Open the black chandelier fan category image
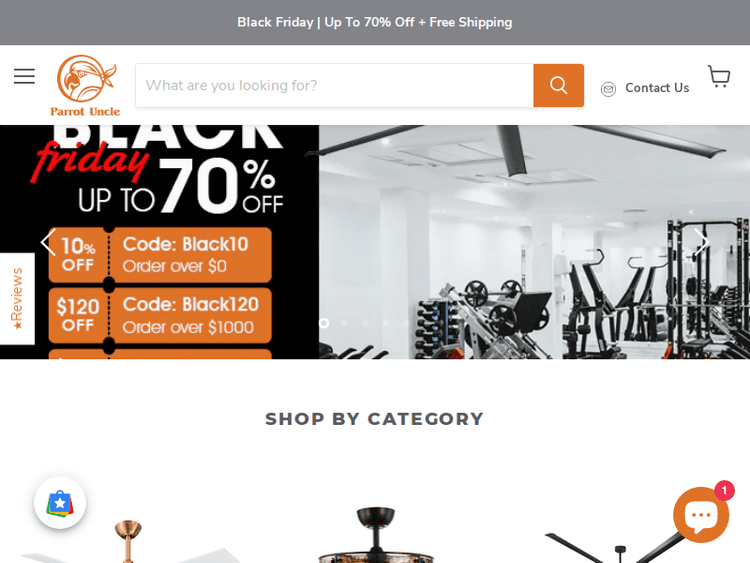Image resolution: width=750 pixels, height=563 pixels. [376, 535]
